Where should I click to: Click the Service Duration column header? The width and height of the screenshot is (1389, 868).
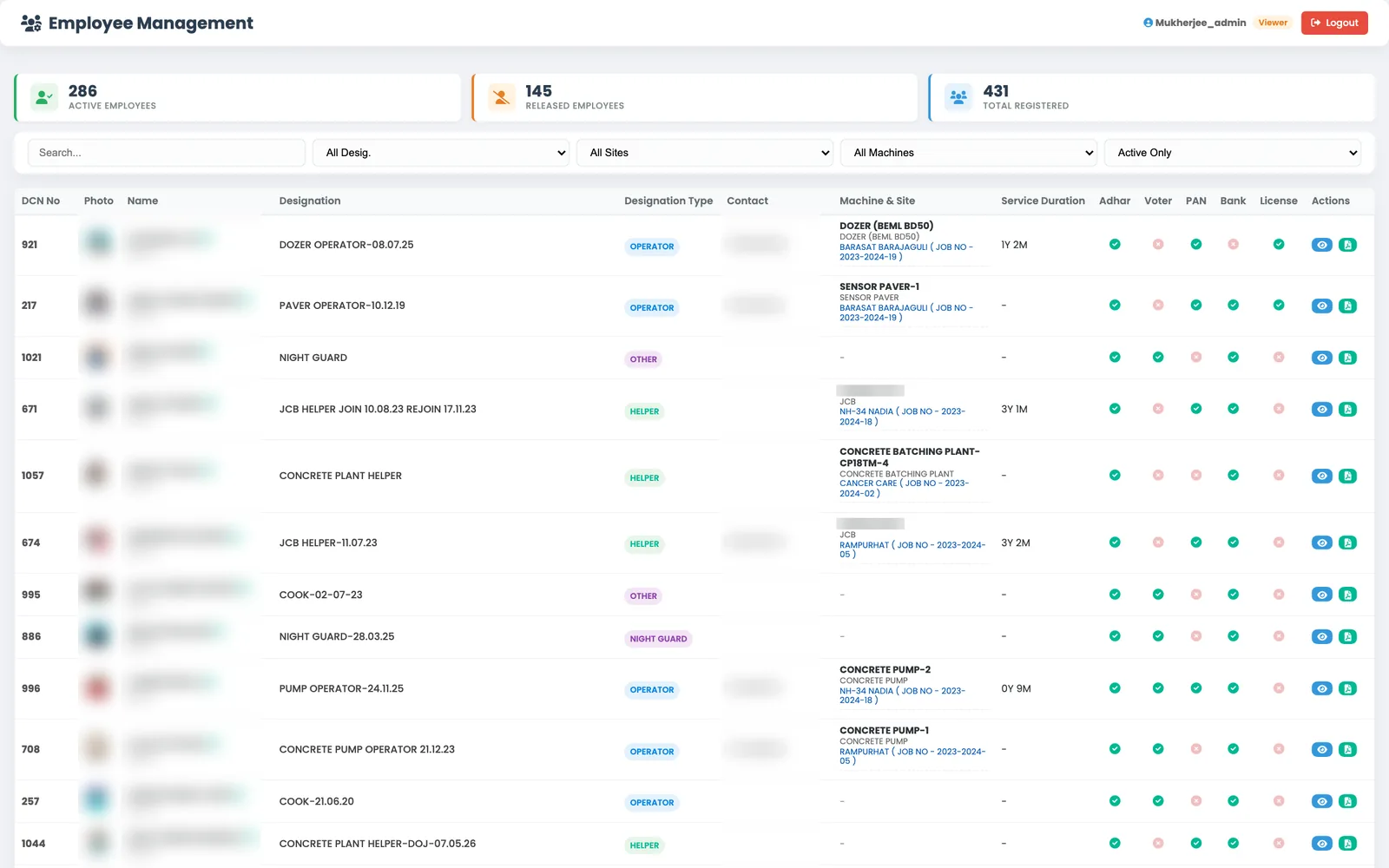click(x=1043, y=201)
